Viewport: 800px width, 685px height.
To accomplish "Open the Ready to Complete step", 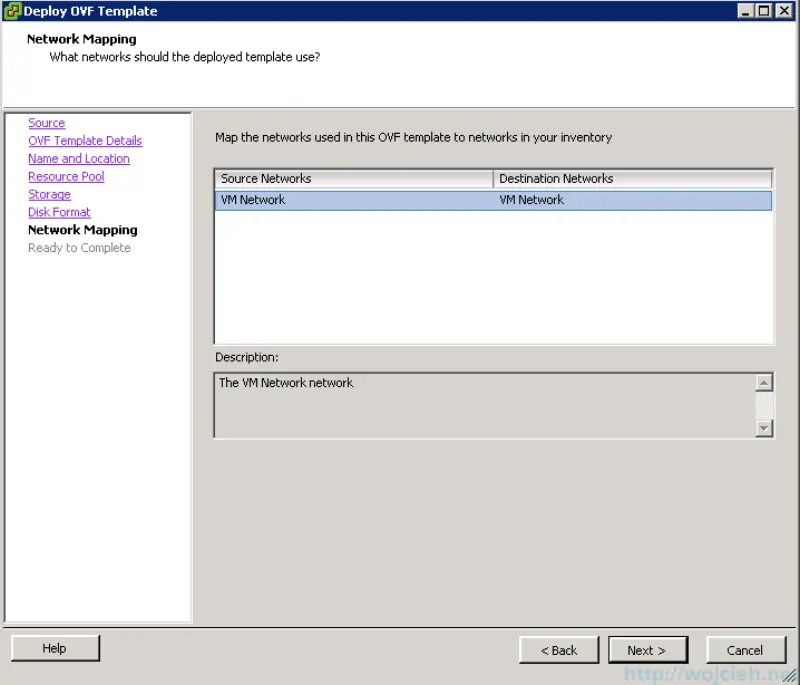I will tap(79, 247).
